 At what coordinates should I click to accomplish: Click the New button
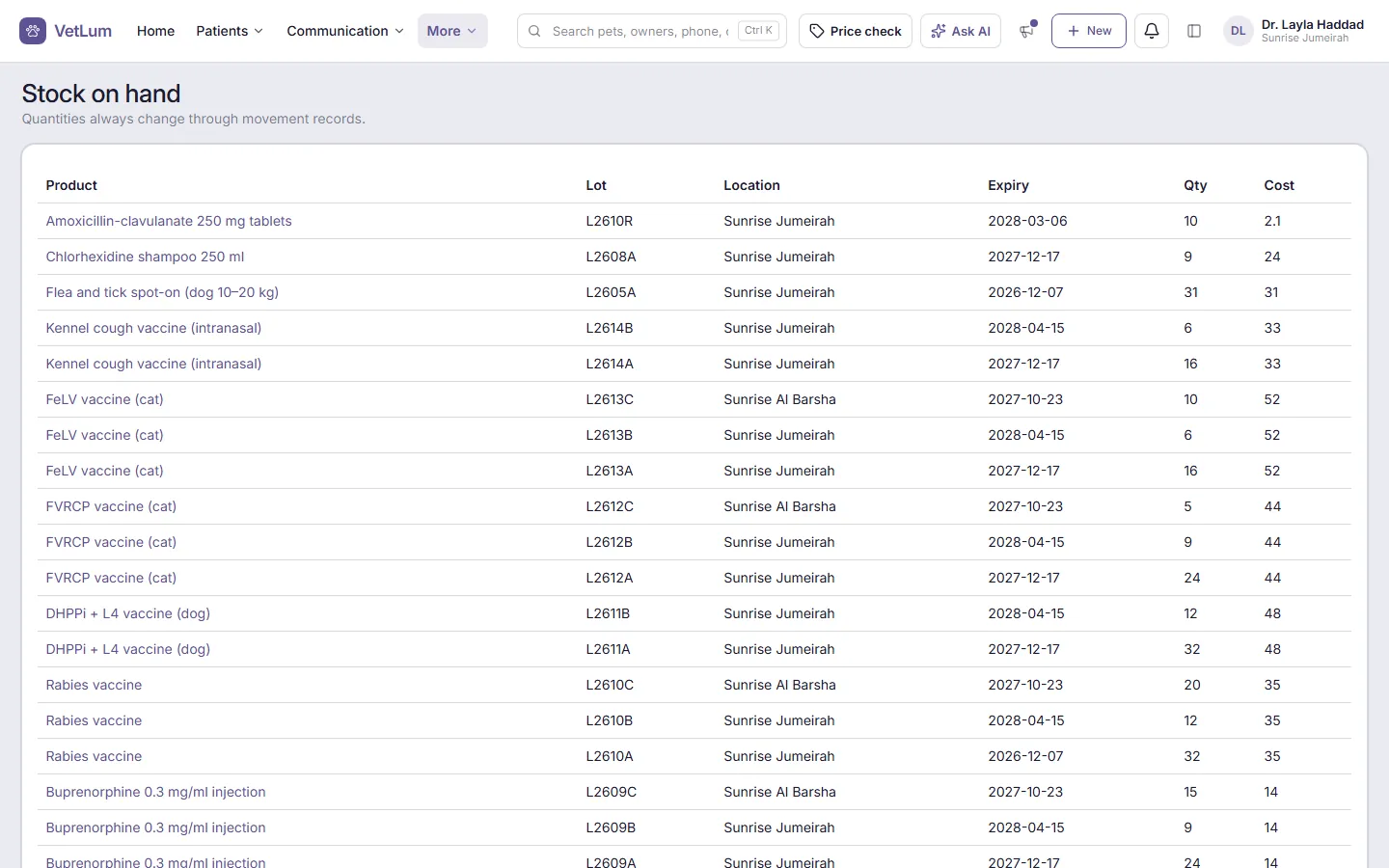tap(1088, 31)
